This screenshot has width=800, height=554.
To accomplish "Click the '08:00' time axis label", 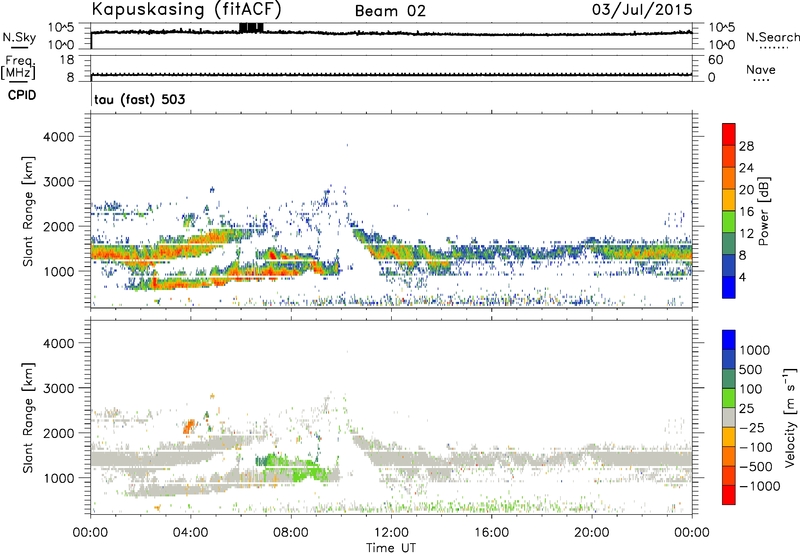I will (290, 533).
